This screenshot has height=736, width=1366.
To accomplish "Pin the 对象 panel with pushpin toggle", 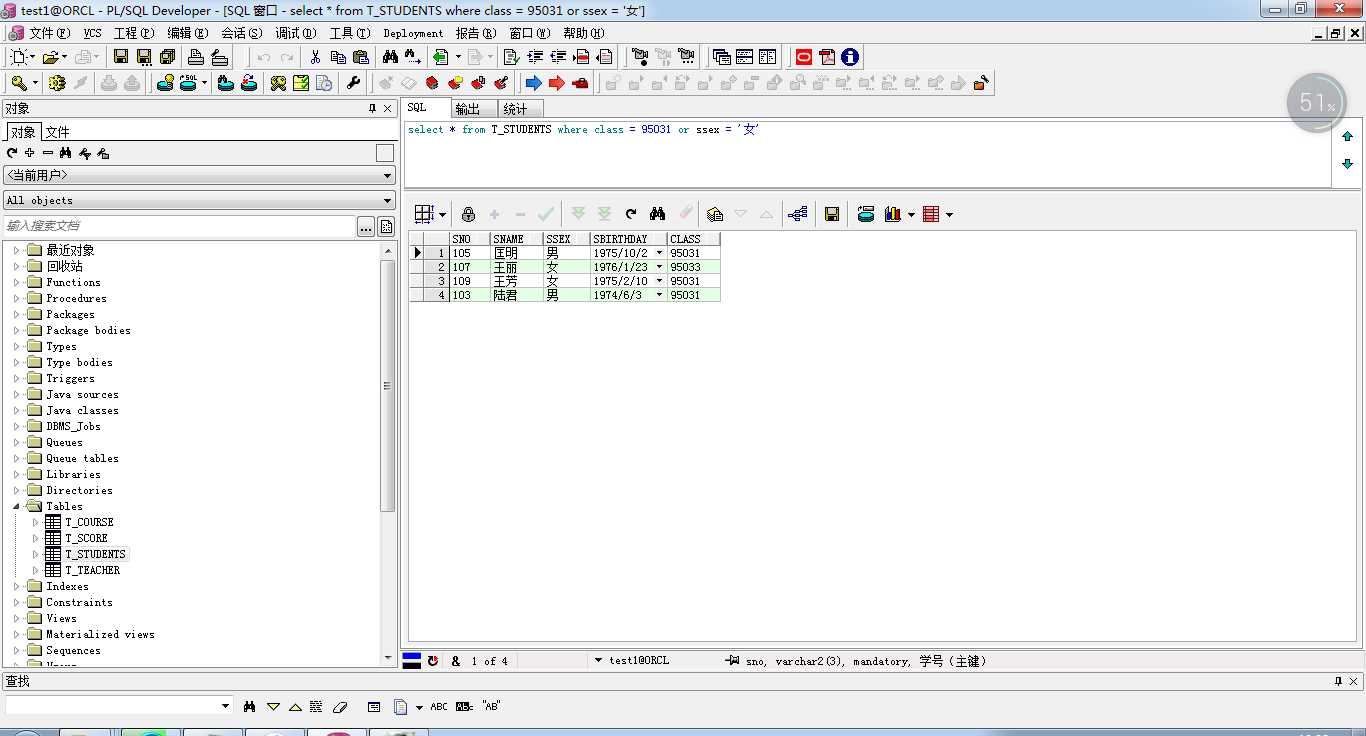I will pos(373,108).
